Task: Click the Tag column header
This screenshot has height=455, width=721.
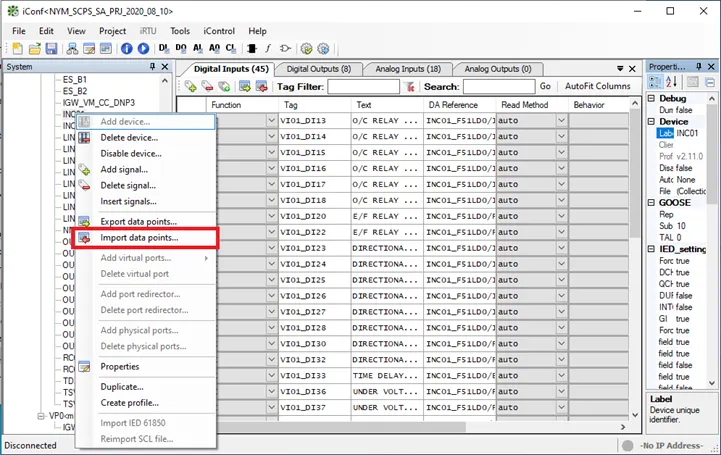Action: click(315, 105)
